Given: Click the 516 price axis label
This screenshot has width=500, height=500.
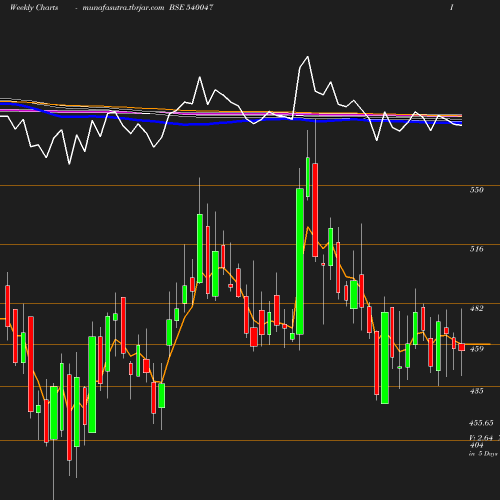Looking at the screenshot, I should pyautogui.click(x=476, y=249).
